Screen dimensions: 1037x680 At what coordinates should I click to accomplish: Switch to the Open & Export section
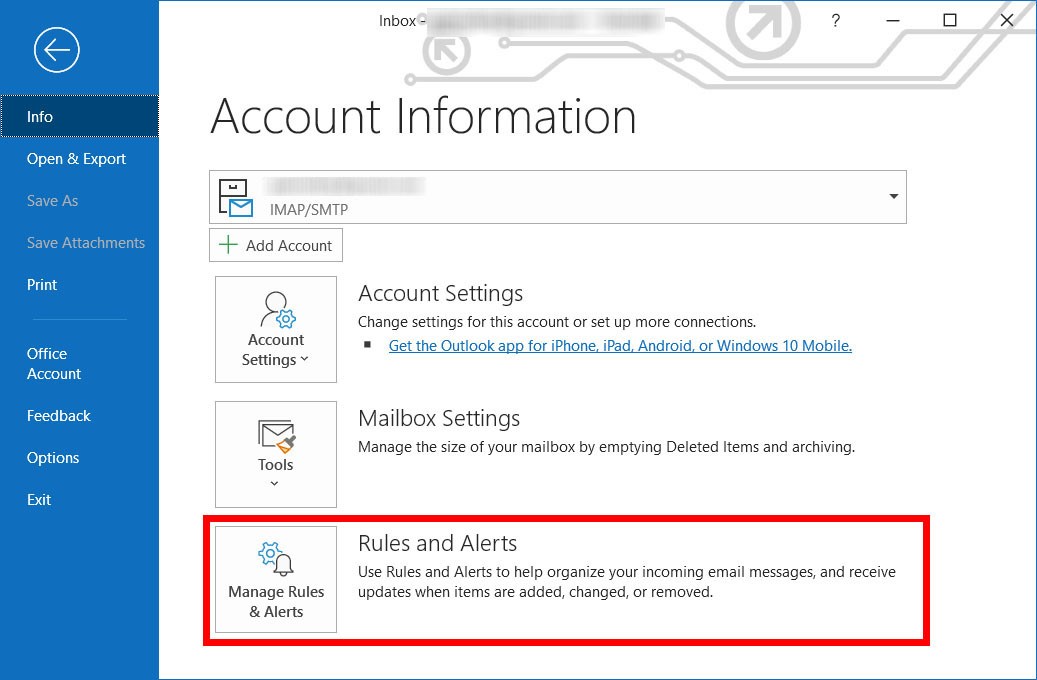76,158
